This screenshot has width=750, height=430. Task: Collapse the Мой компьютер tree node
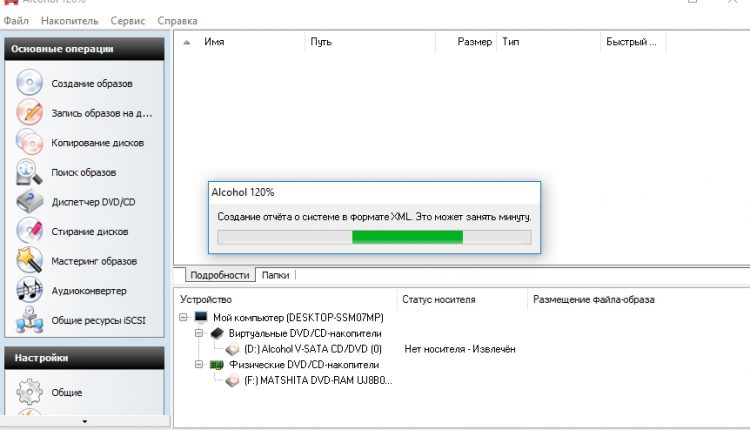(183, 317)
